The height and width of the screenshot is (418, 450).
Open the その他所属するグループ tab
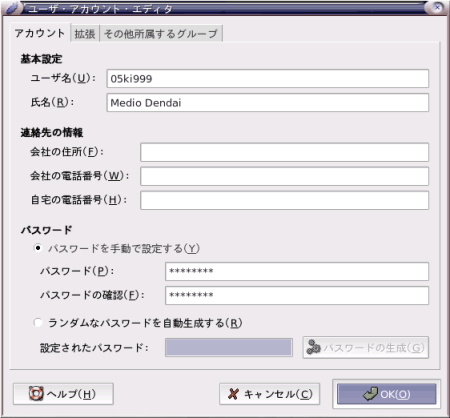tap(161, 34)
